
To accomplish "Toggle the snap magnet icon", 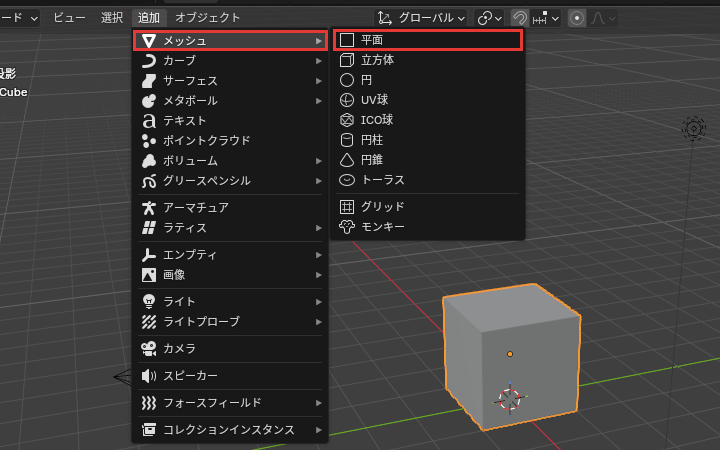I will pos(520,18).
